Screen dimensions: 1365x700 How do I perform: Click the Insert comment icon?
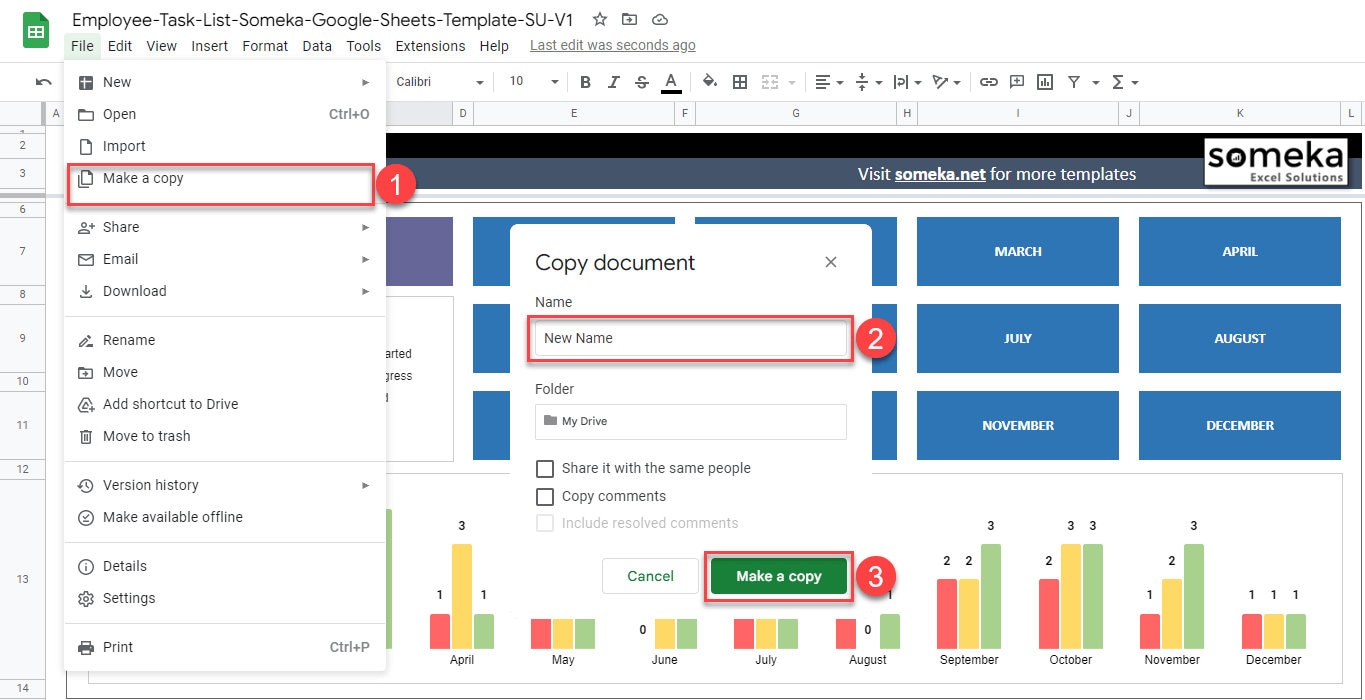tap(1017, 82)
